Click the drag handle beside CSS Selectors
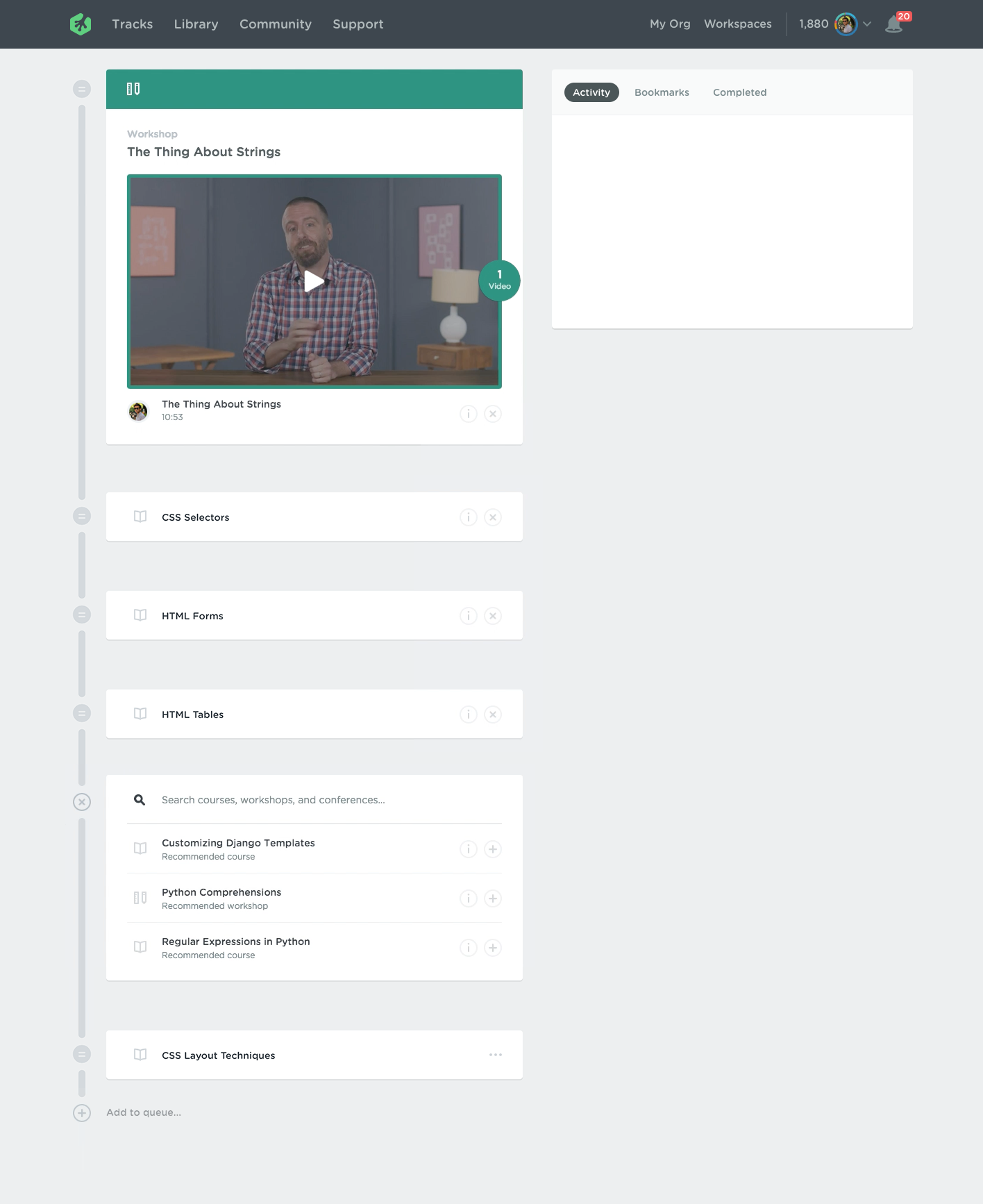Image resolution: width=983 pixels, height=1204 pixels. coord(82,516)
